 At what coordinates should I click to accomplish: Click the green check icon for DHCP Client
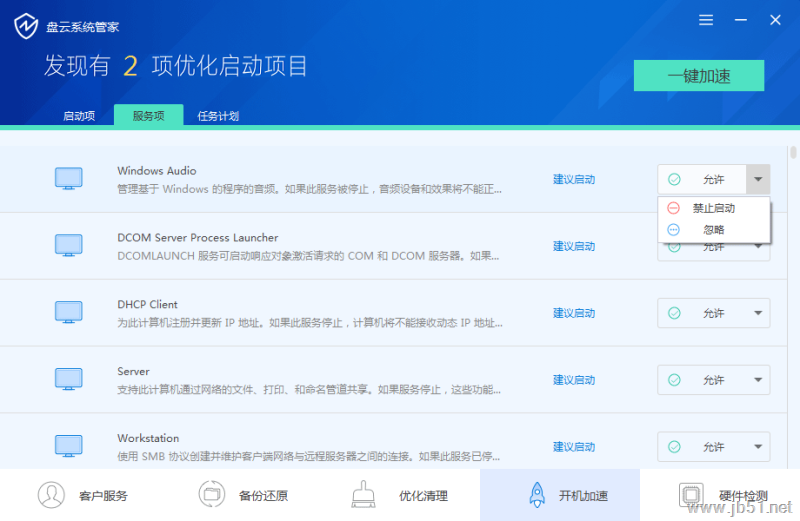(674, 313)
